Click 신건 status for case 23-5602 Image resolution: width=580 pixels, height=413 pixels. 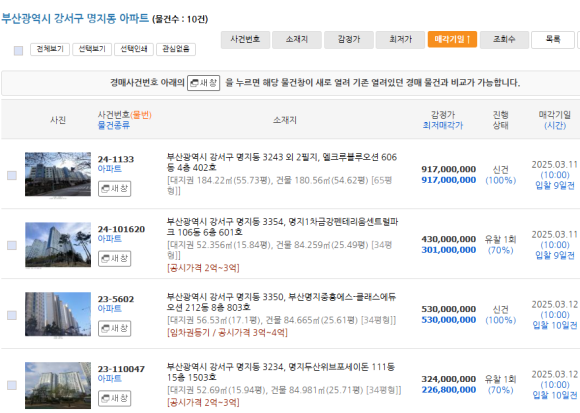[x=500, y=309]
